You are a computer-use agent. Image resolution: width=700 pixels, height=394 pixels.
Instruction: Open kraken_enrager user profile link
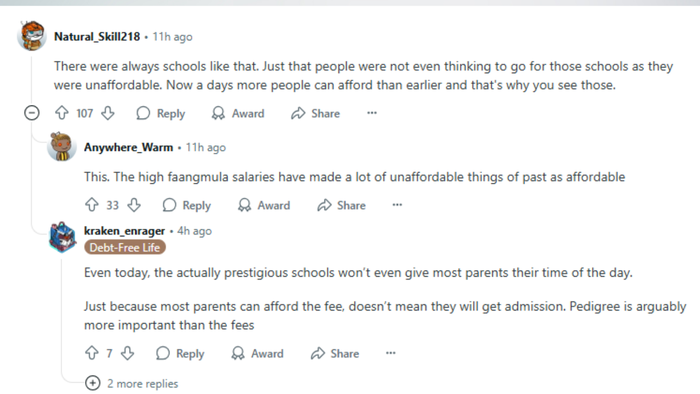point(125,231)
